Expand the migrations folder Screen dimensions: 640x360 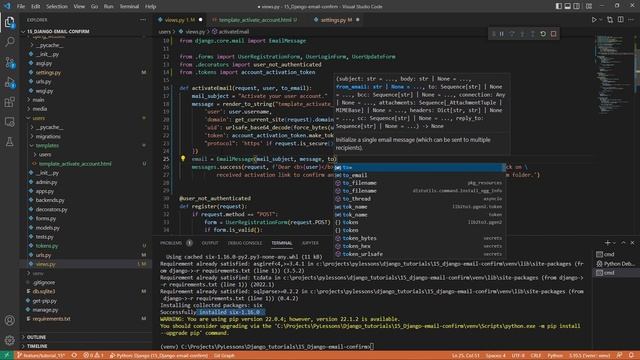(48, 136)
